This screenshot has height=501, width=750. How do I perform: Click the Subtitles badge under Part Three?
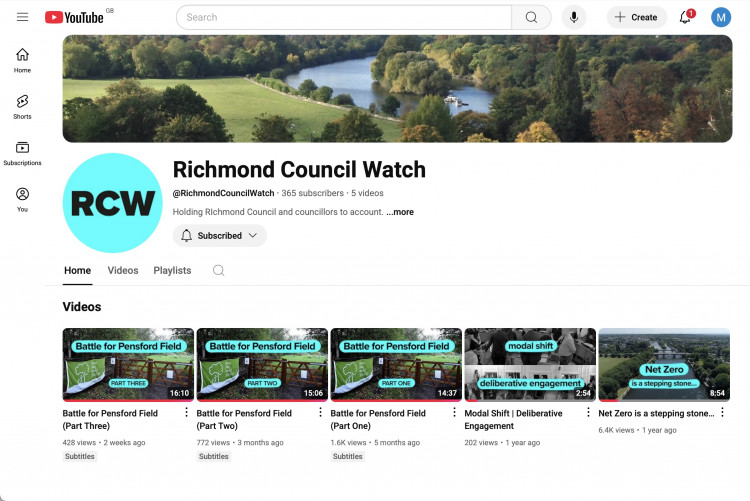[79, 456]
